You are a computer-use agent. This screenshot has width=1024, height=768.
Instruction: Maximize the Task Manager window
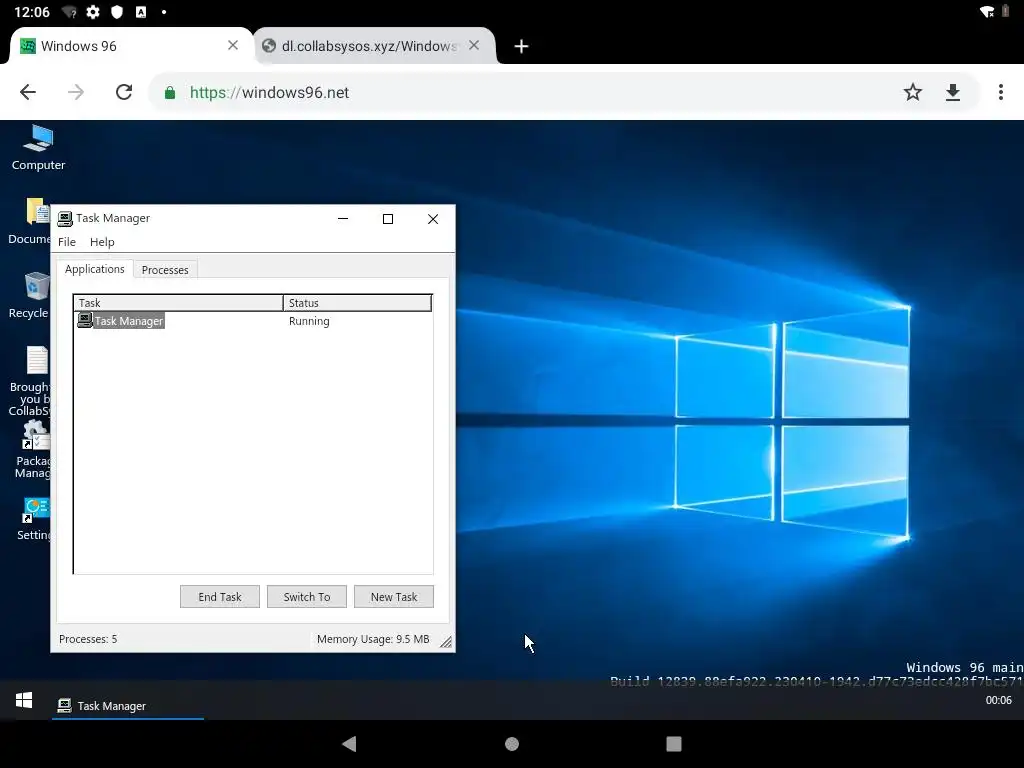coord(388,219)
